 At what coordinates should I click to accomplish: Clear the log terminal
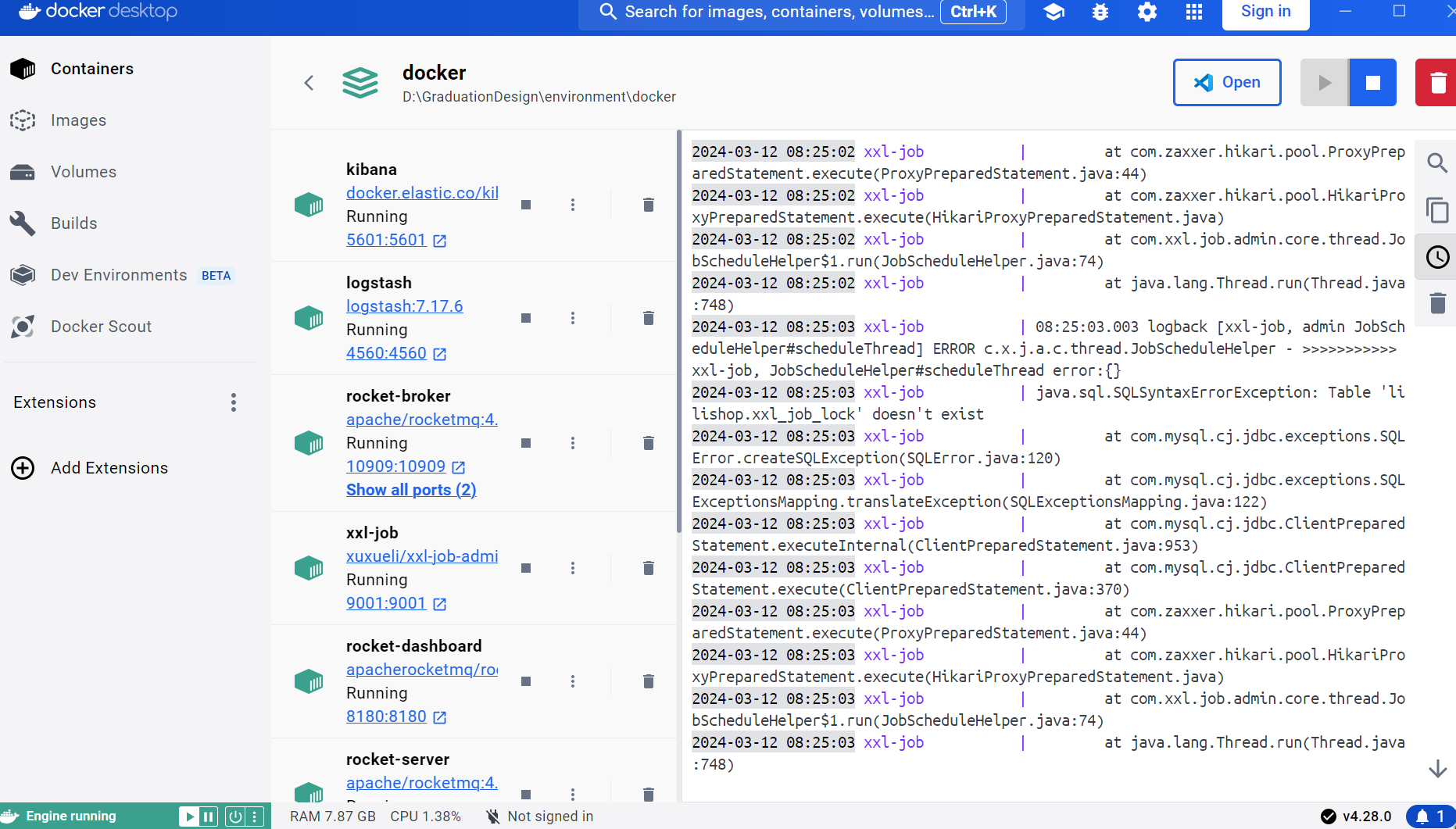tap(1437, 303)
